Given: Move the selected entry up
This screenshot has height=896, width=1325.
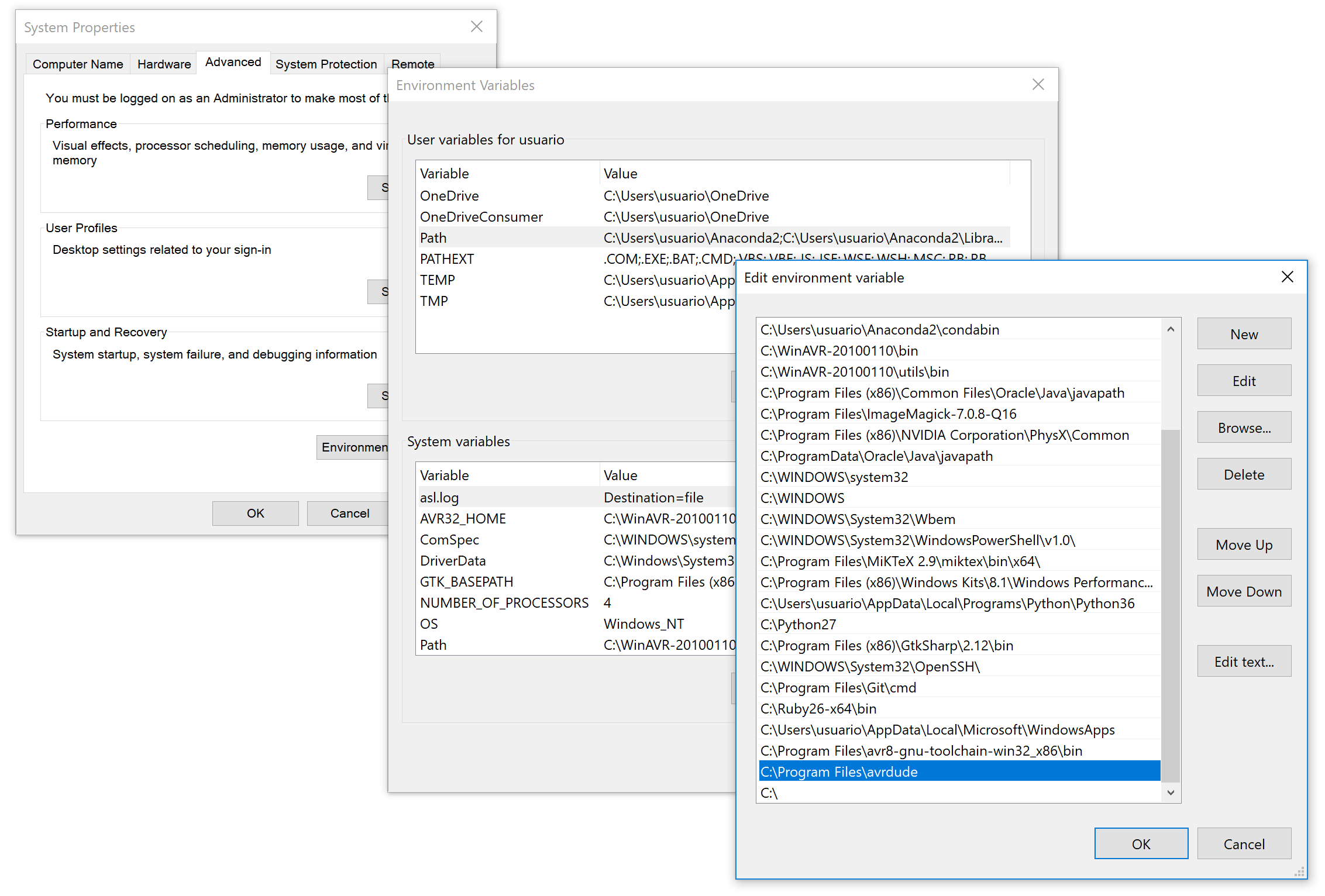Looking at the screenshot, I should [1244, 545].
